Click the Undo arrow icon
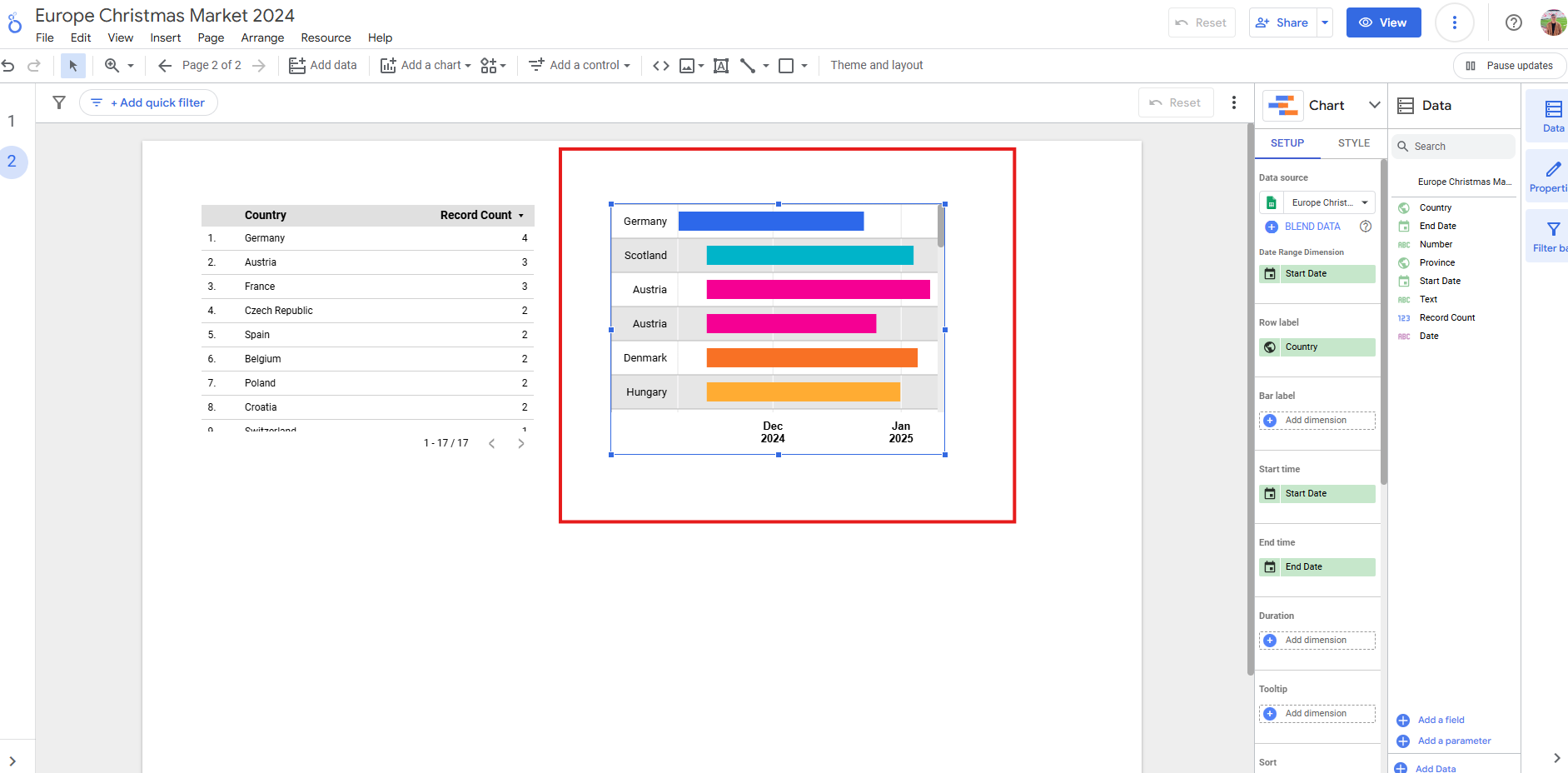 coord(8,66)
